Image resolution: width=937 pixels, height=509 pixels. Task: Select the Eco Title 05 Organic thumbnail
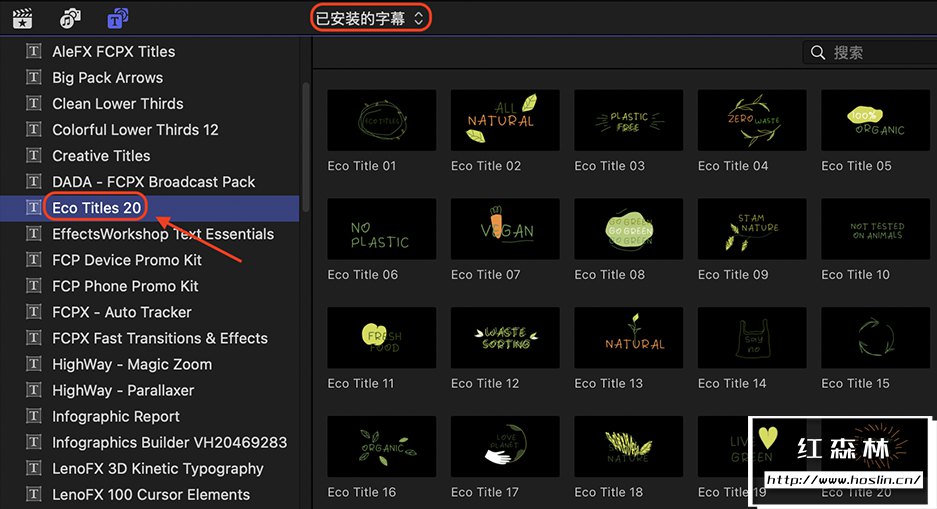(x=875, y=120)
